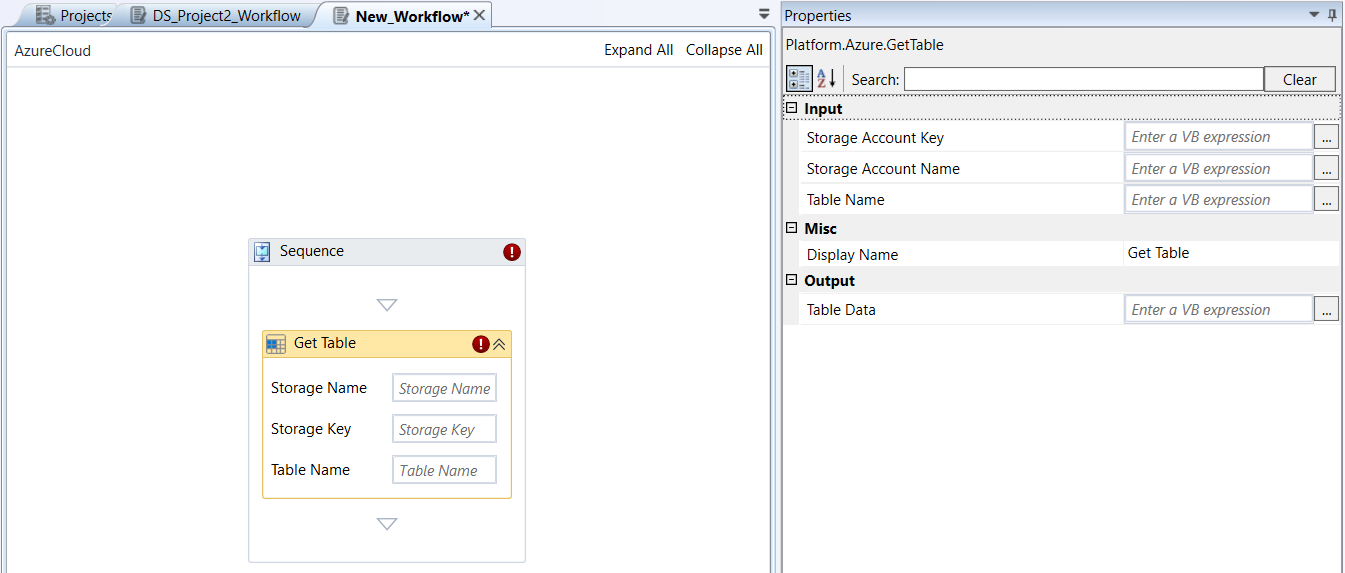Close the New_Workflow tab
This screenshot has width=1345, height=573.
click(479, 15)
